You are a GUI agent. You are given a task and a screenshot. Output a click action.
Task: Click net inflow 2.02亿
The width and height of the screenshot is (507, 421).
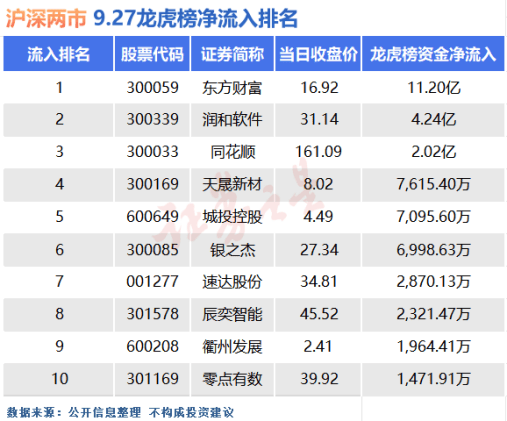[x=434, y=152]
